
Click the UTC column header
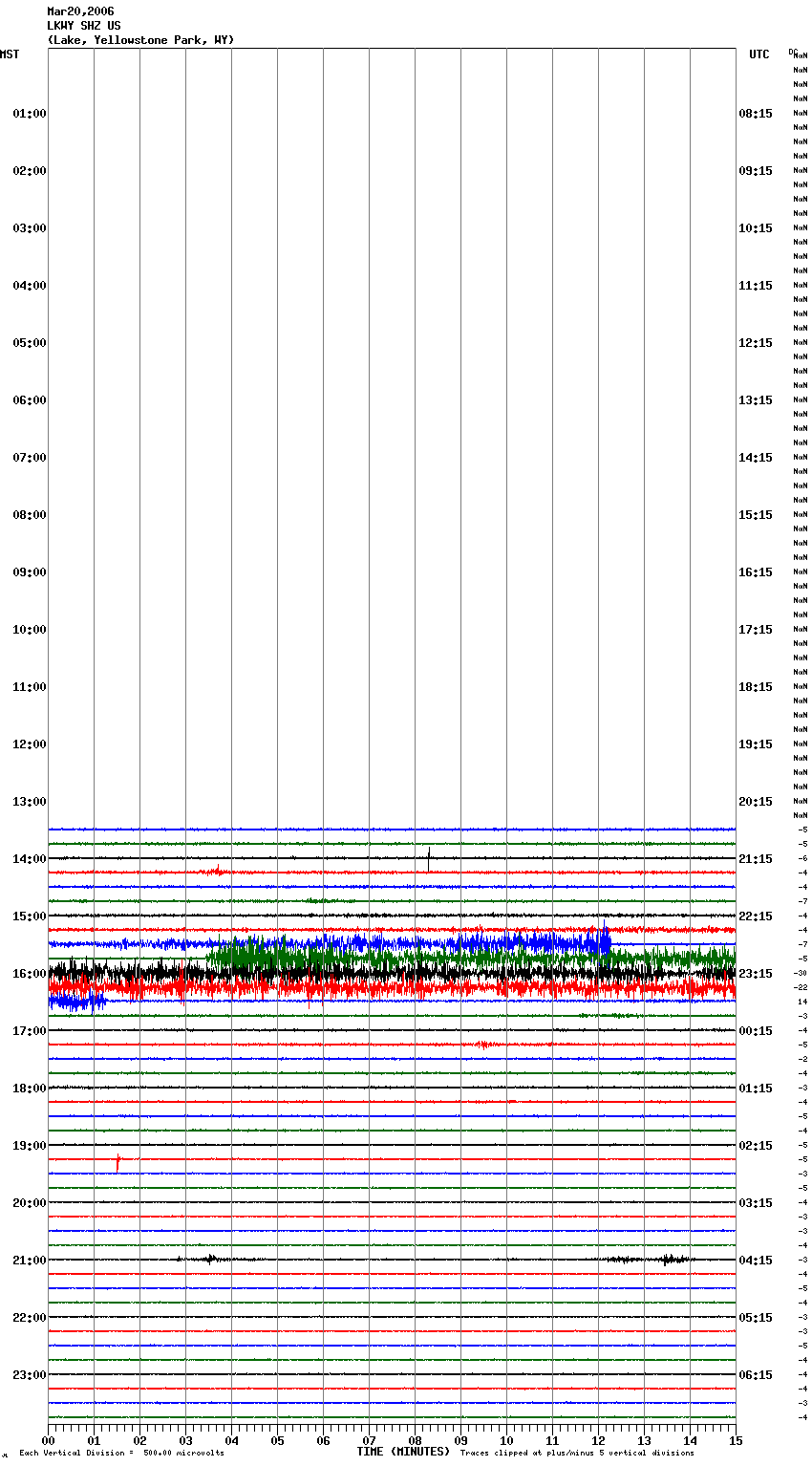759,54
